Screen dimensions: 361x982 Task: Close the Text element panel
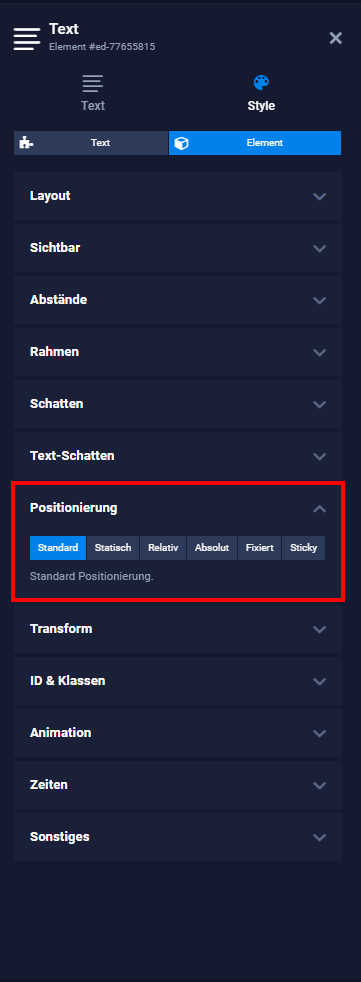pyautogui.click(x=336, y=38)
